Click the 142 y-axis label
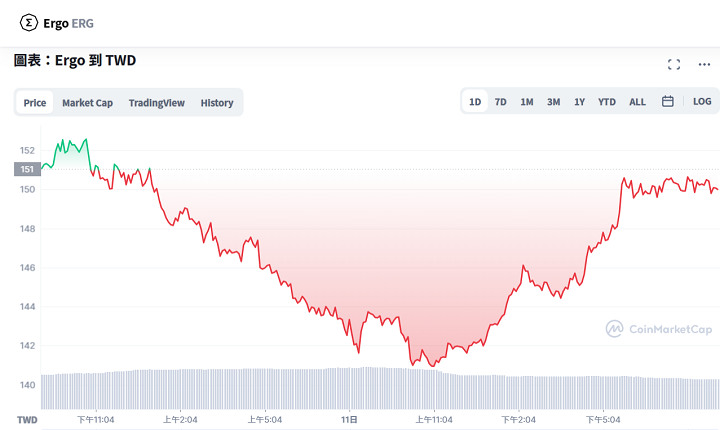The width and height of the screenshot is (720, 430). (27, 345)
